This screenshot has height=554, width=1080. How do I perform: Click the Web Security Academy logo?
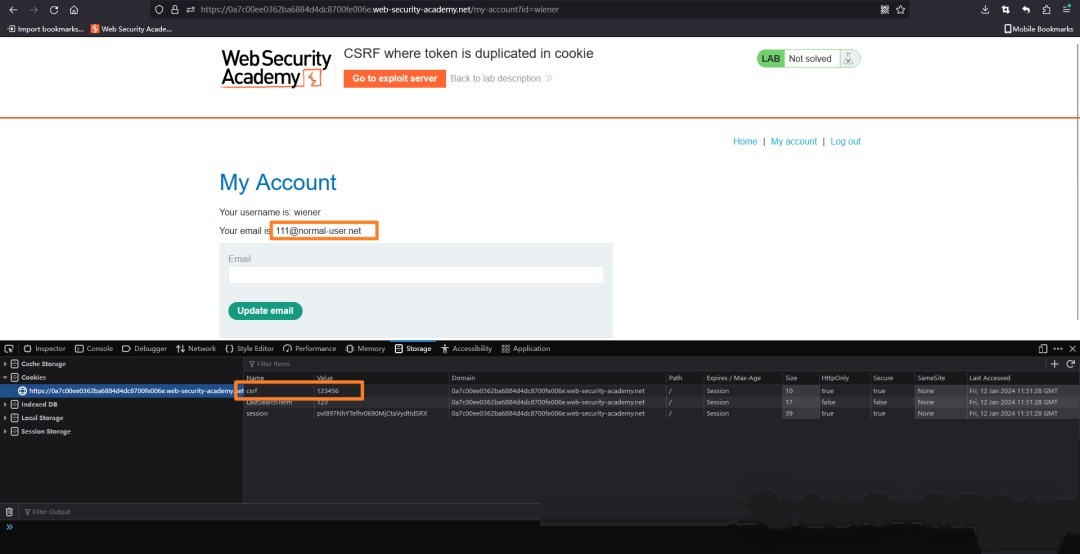click(276, 68)
